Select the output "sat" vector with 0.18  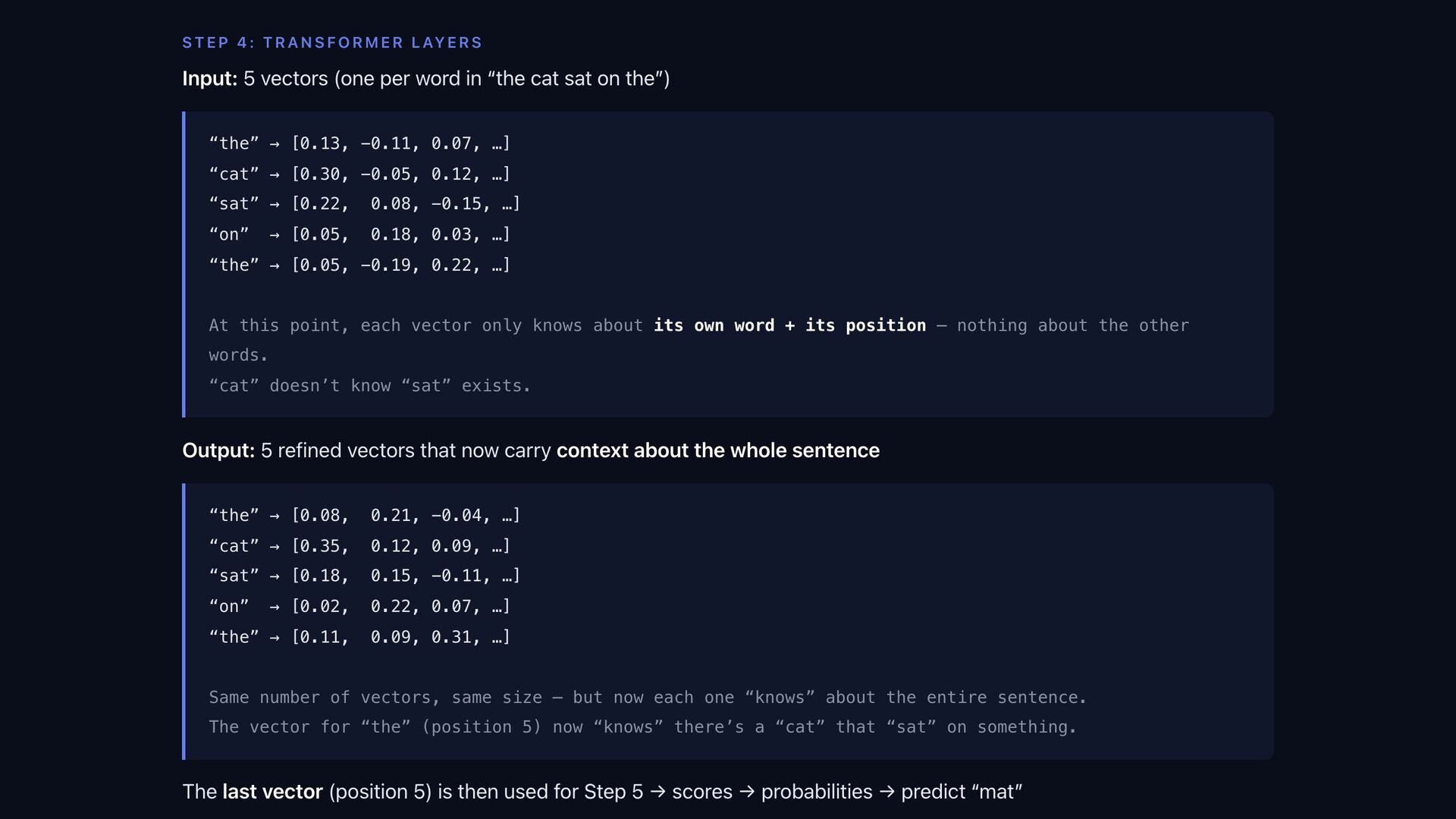pos(364,576)
